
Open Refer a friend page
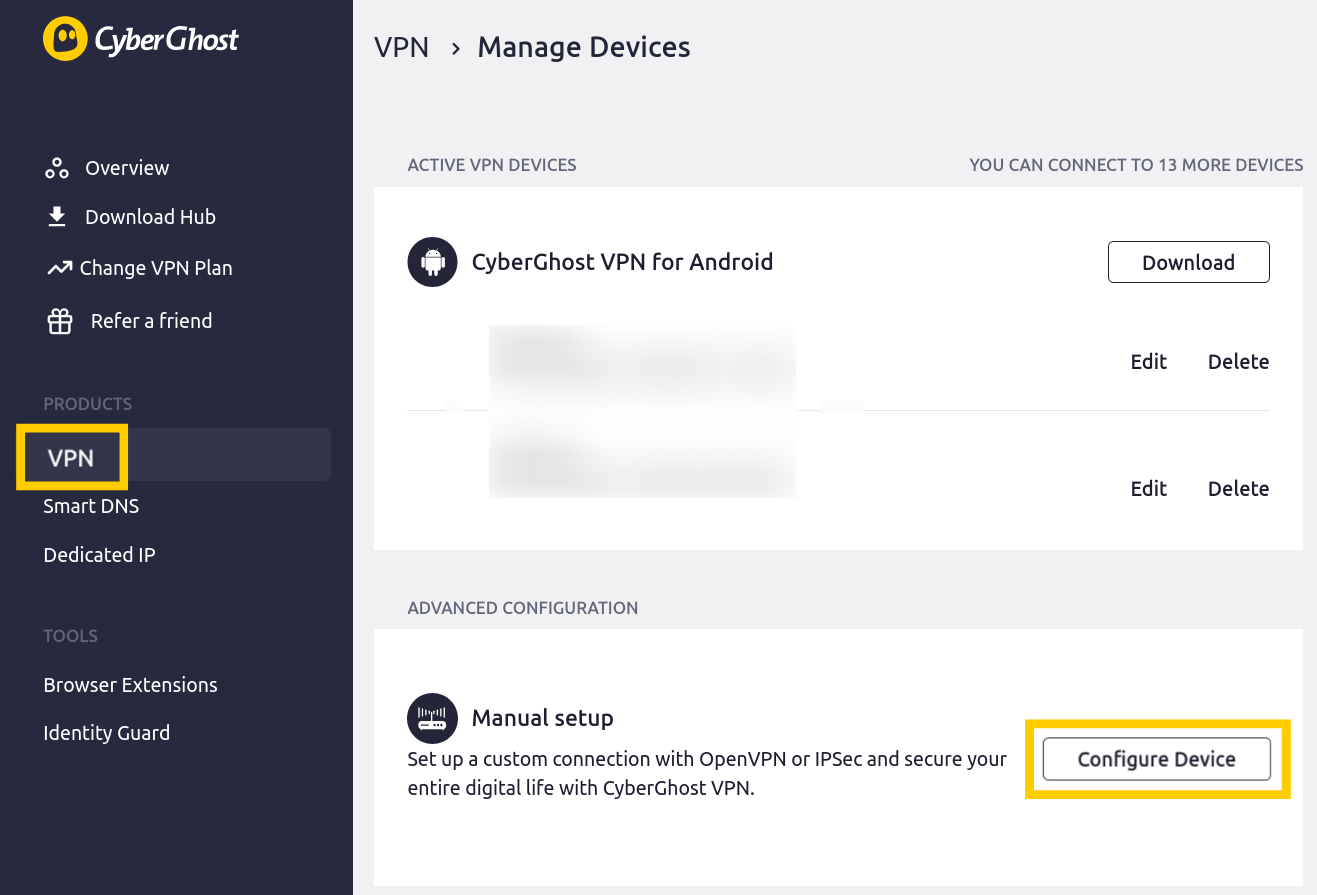[151, 321]
